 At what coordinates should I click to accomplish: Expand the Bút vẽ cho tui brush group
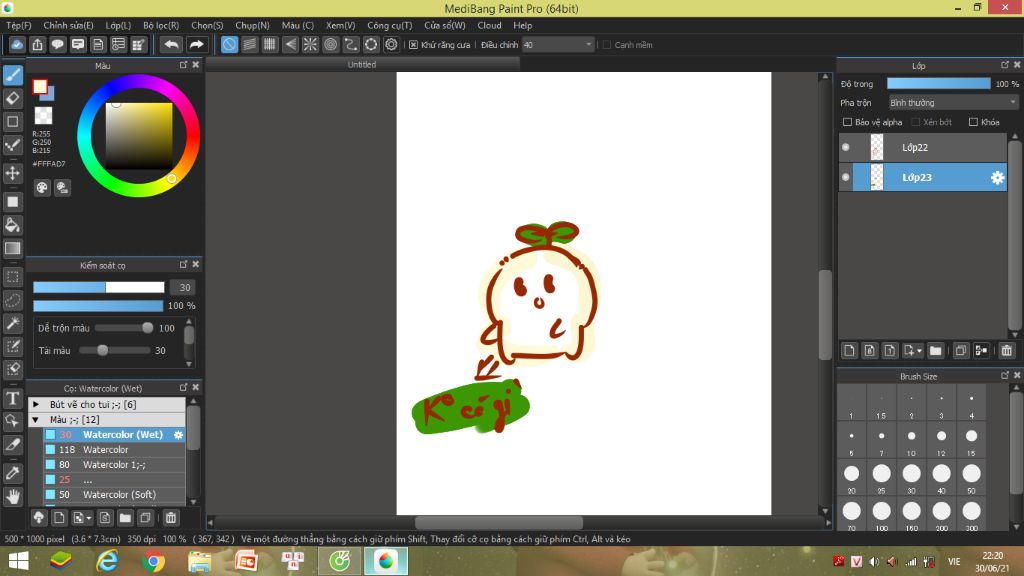(x=36, y=405)
